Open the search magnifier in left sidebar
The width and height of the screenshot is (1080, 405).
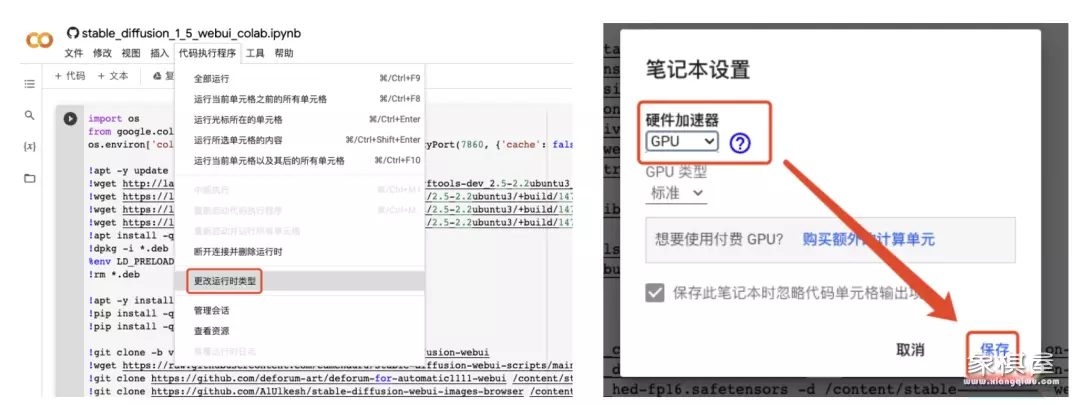click(29, 115)
